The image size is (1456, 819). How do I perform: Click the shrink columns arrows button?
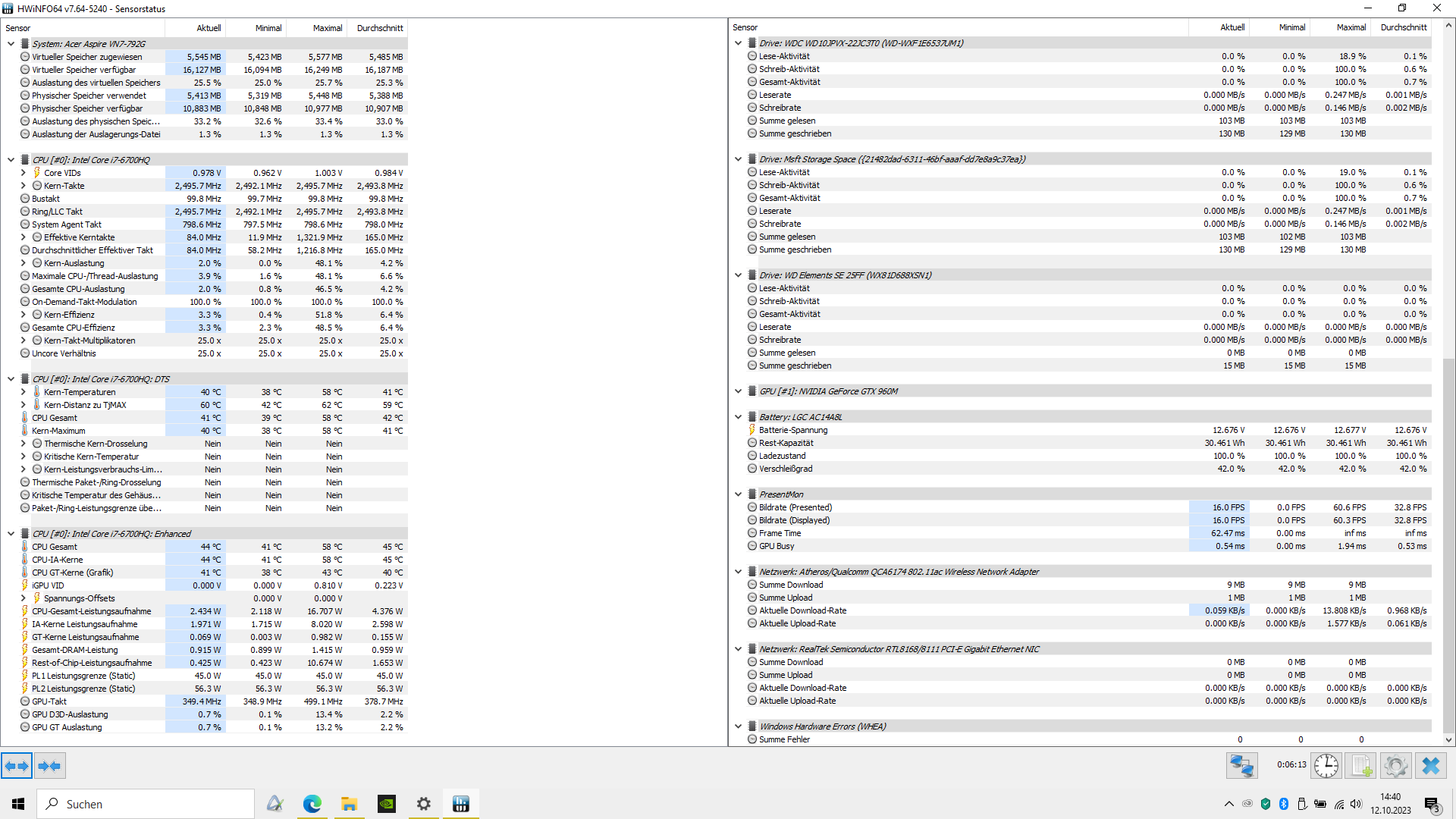[x=49, y=766]
